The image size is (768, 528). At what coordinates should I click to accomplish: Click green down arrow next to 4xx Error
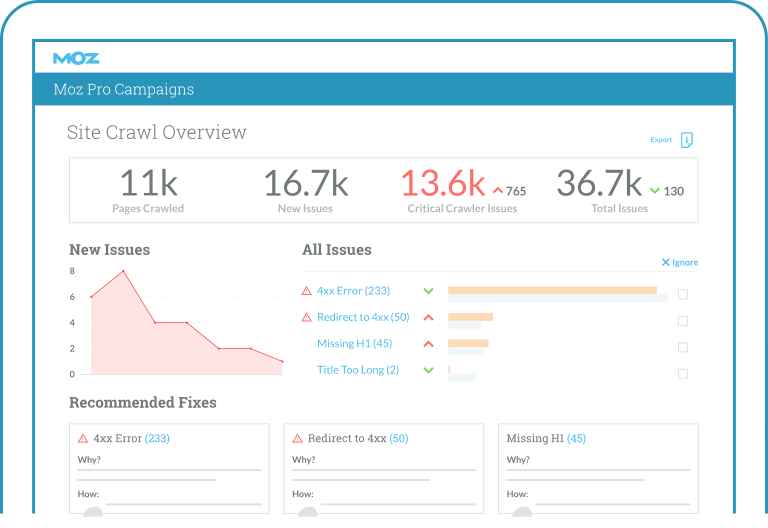pos(428,291)
